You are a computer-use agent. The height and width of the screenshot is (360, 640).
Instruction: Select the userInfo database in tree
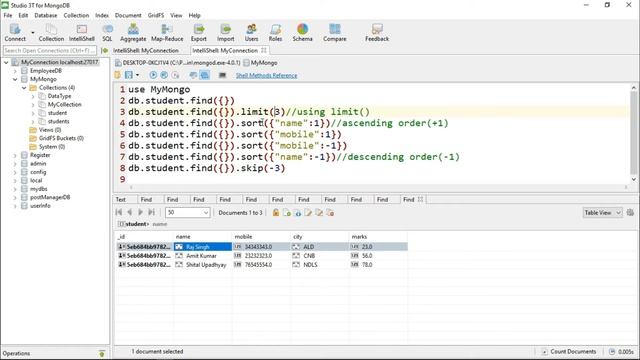[x=40, y=206]
